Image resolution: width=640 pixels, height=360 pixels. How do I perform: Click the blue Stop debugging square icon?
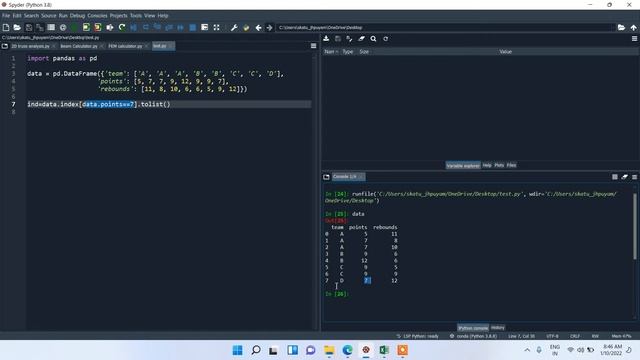[x=193, y=27]
